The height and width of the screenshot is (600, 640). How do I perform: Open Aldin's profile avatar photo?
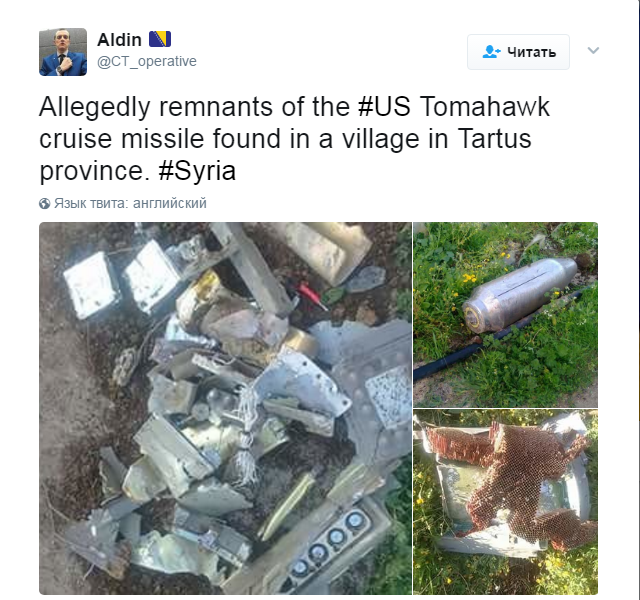tap(63, 52)
